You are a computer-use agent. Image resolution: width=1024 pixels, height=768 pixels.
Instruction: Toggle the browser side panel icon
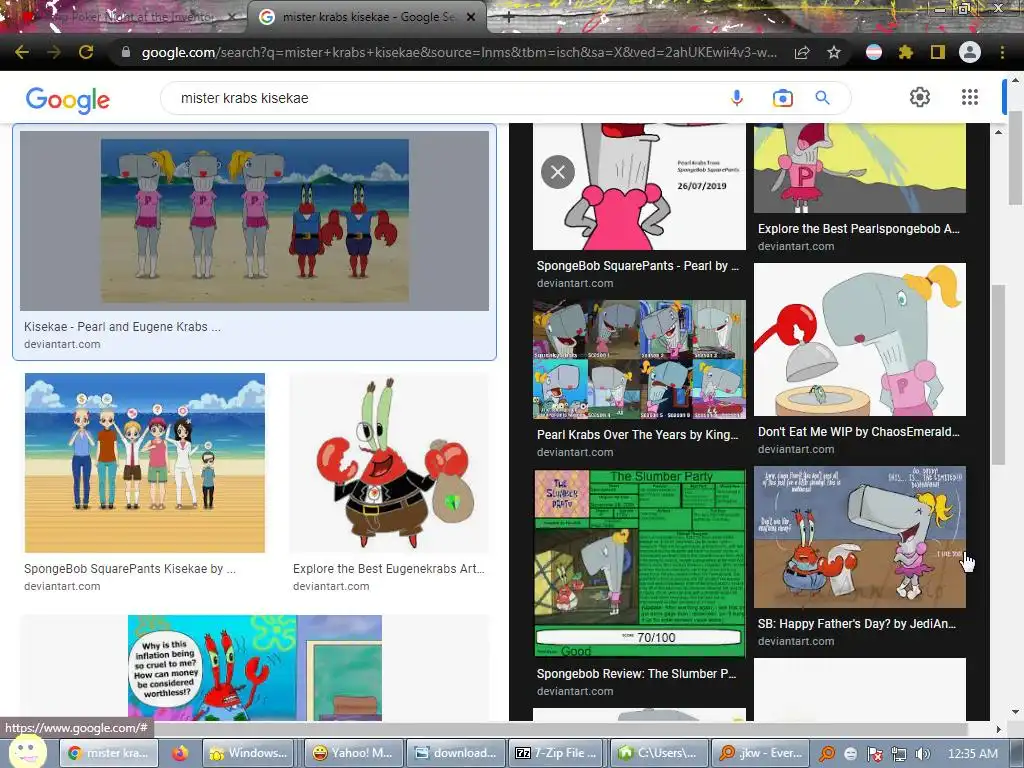(938, 52)
